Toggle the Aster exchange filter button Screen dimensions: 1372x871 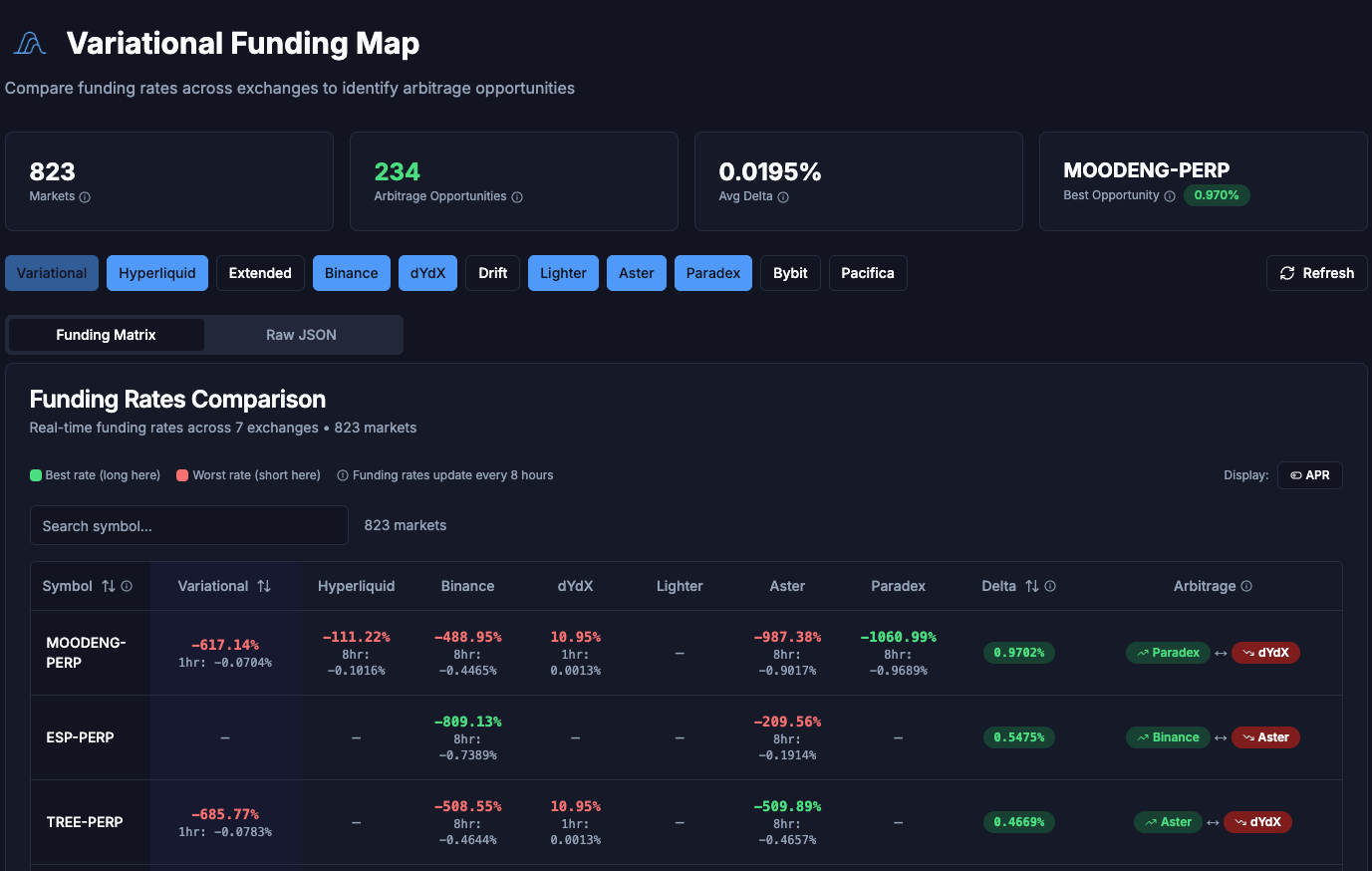[637, 273]
